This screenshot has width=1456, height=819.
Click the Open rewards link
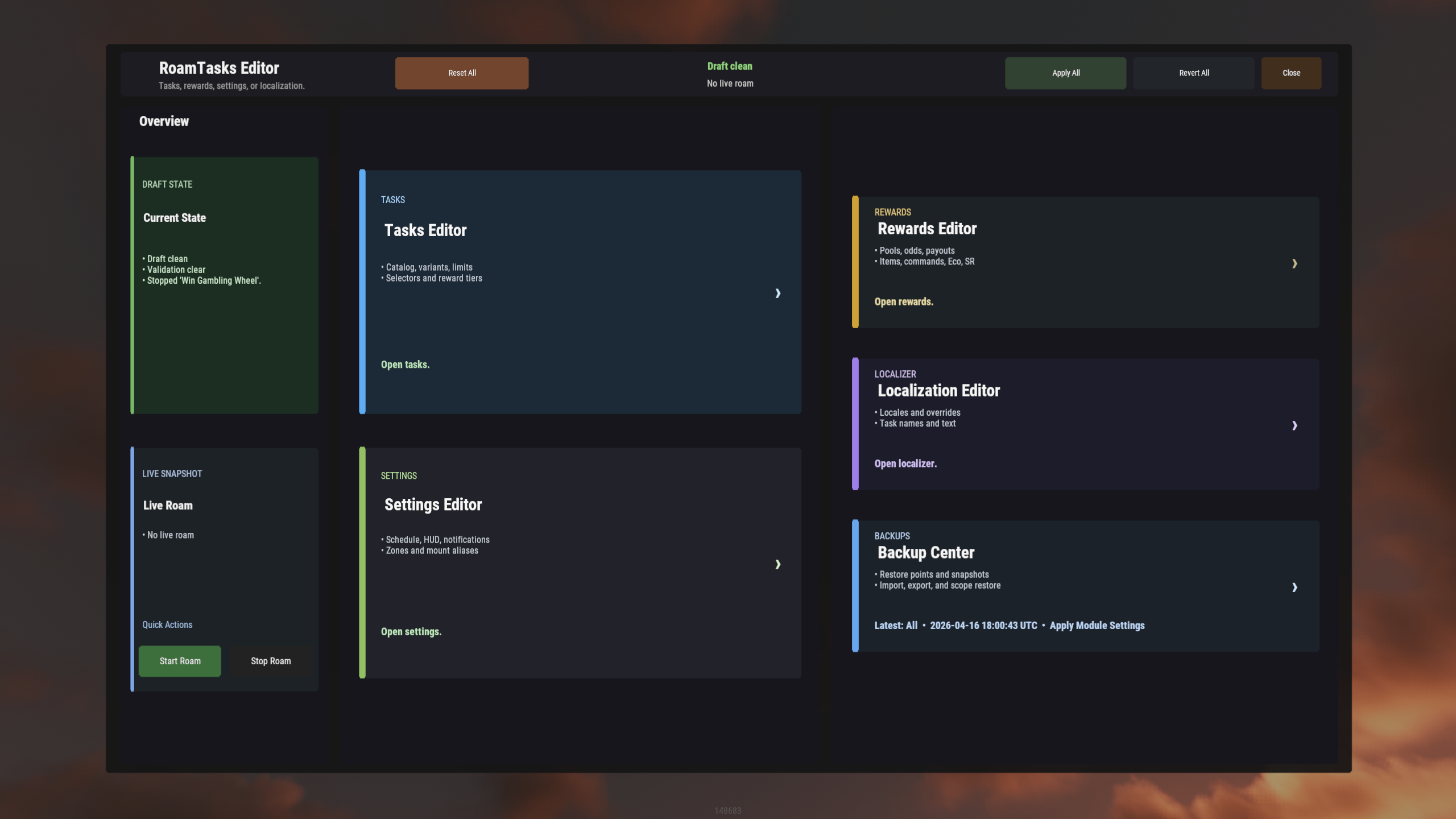(903, 301)
